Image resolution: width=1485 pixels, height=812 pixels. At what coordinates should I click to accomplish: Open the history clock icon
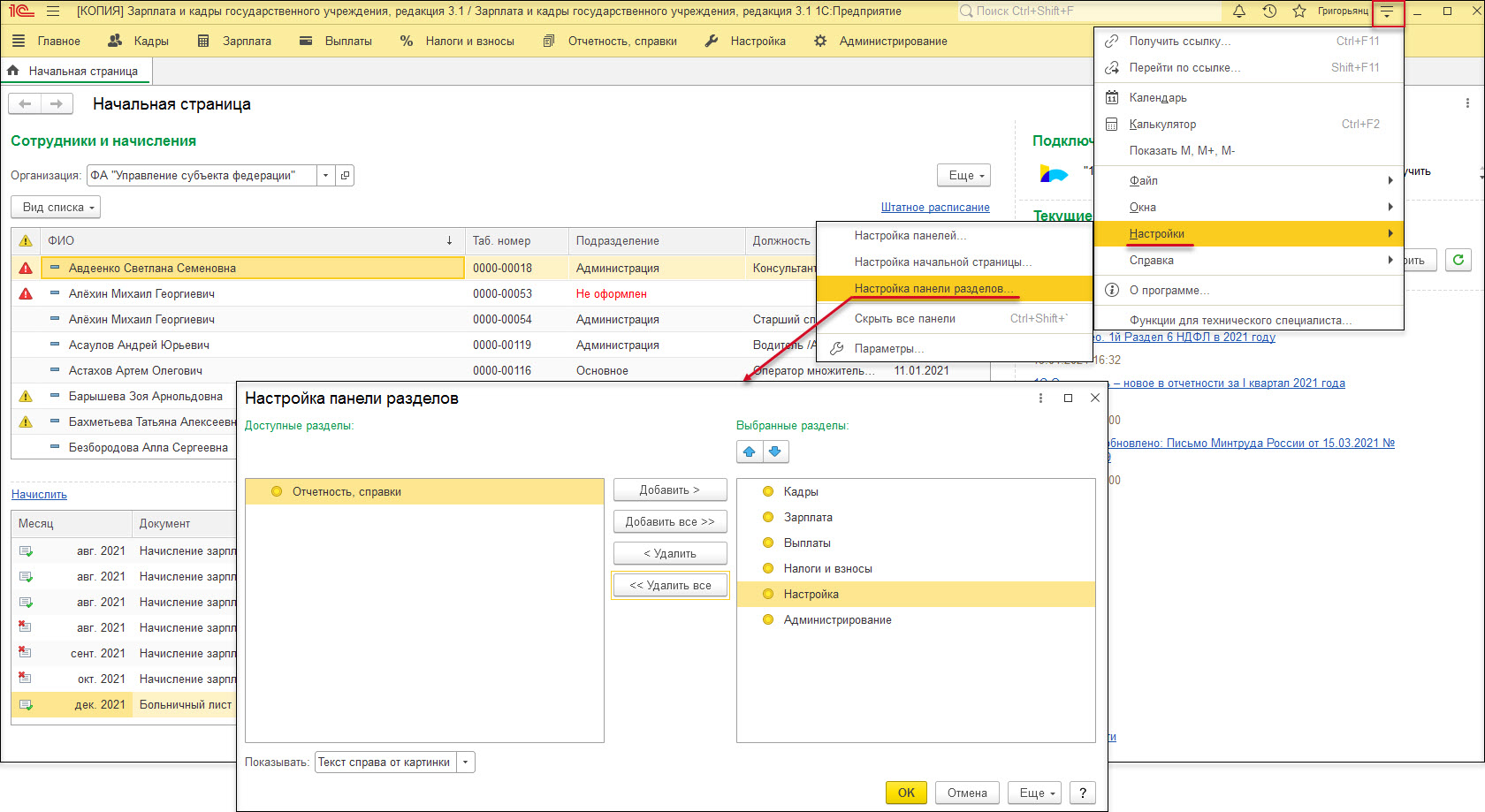pyautogui.click(x=1269, y=11)
